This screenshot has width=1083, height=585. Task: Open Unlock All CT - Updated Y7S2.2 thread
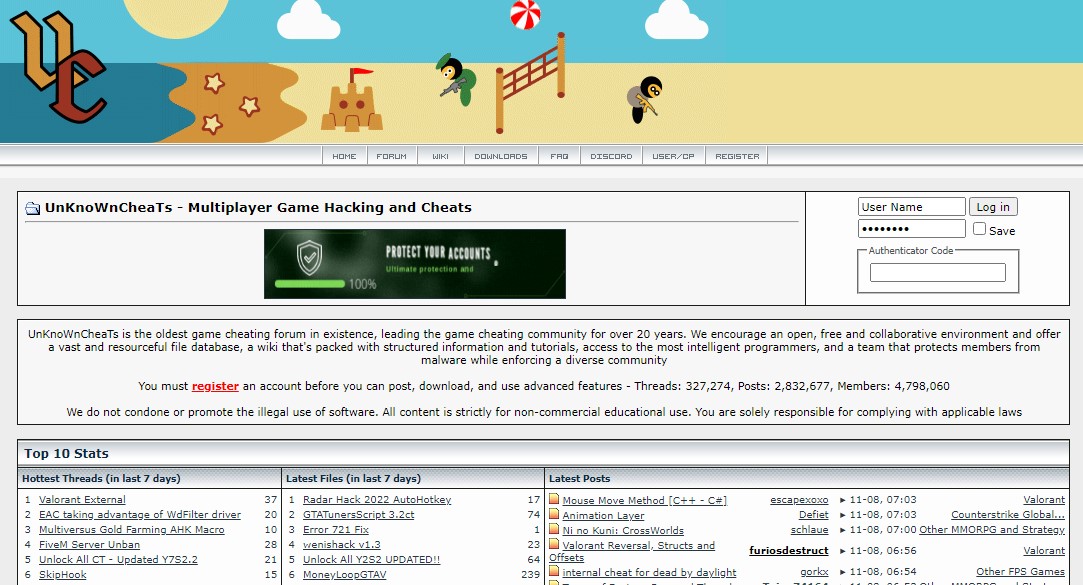coord(118,559)
